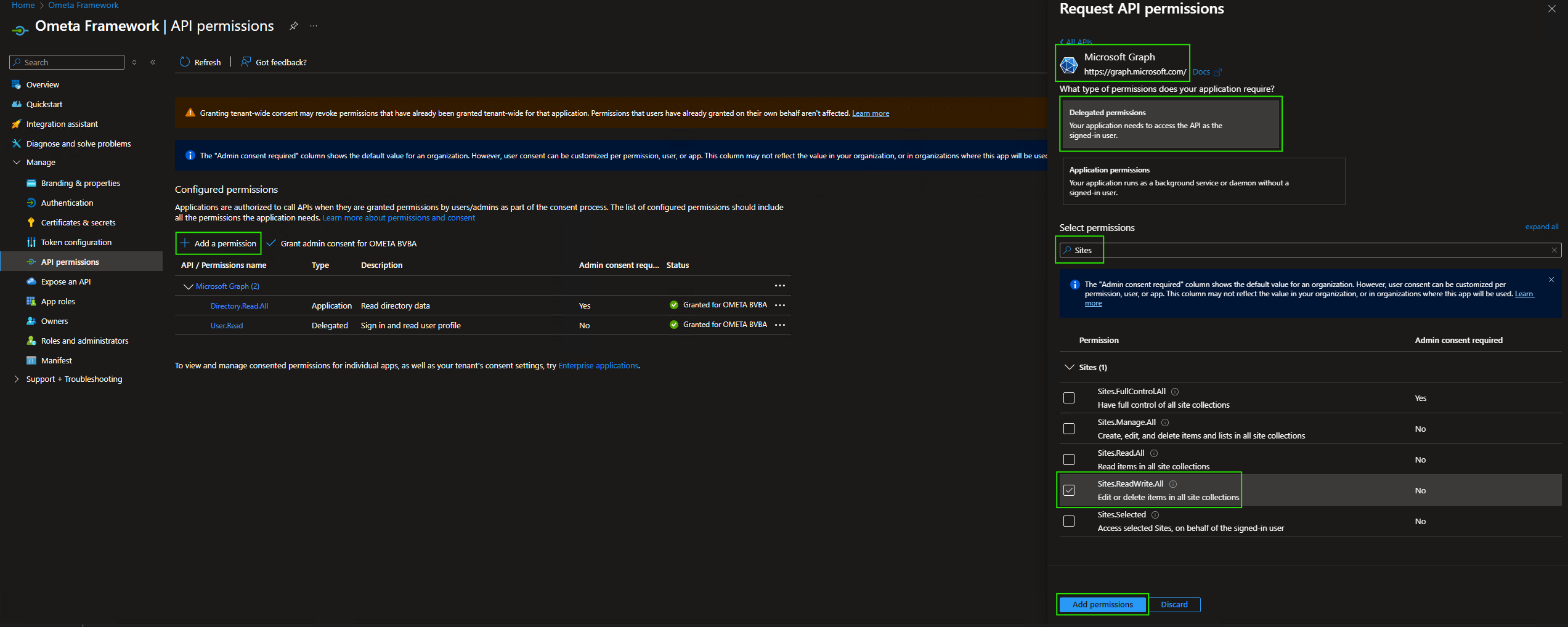
Task: Collapse the Manage section chevron
Action: (x=17, y=162)
